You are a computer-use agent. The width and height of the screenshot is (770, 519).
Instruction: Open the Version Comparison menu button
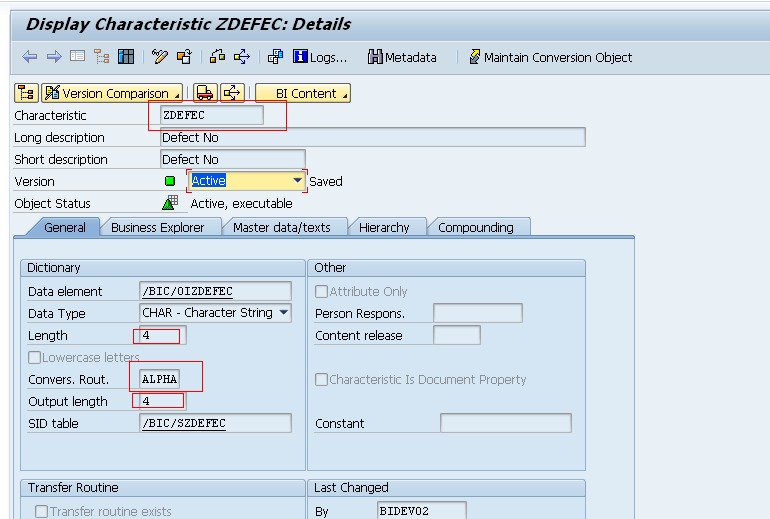coord(112,93)
